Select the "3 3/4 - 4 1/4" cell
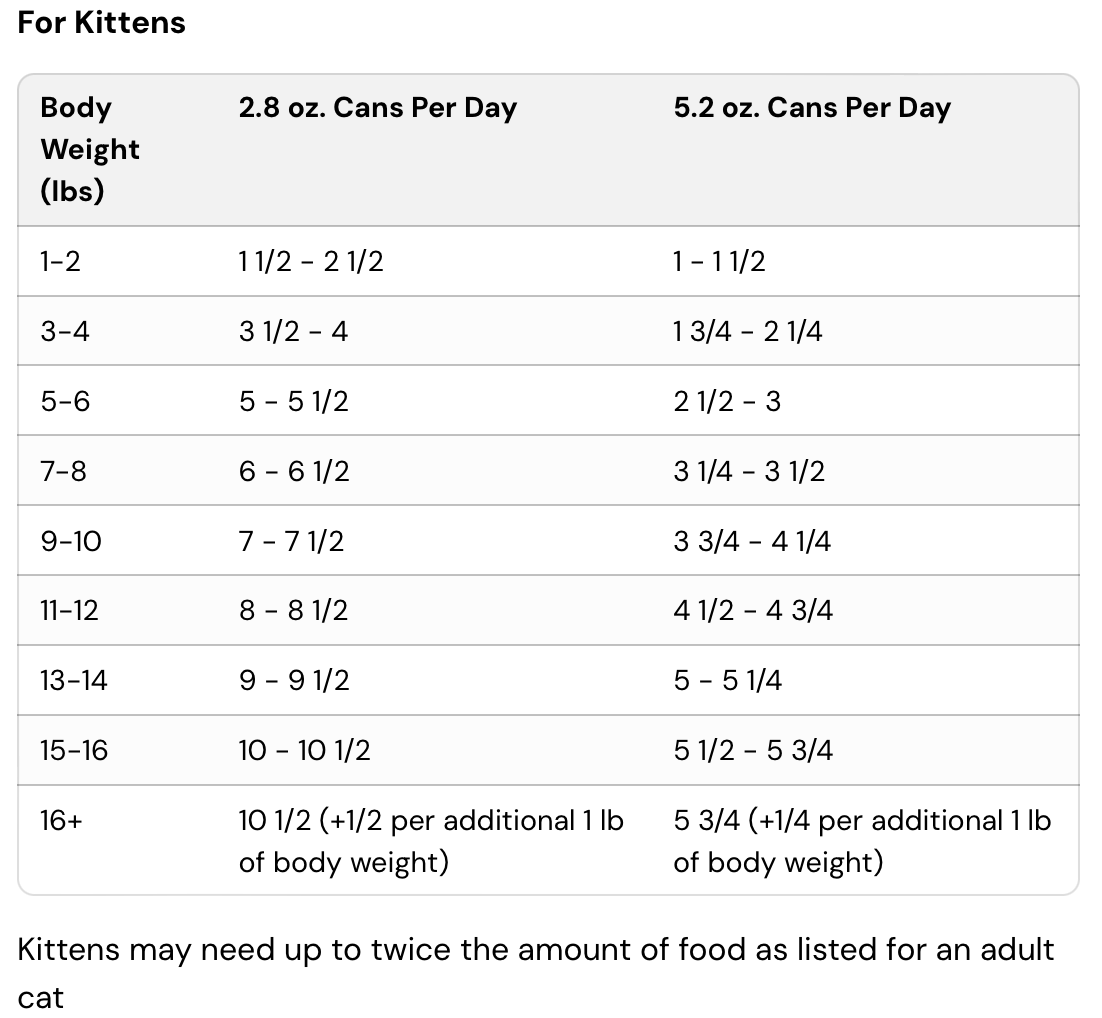This screenshot has width=1102, height=1018. point(751,541)
